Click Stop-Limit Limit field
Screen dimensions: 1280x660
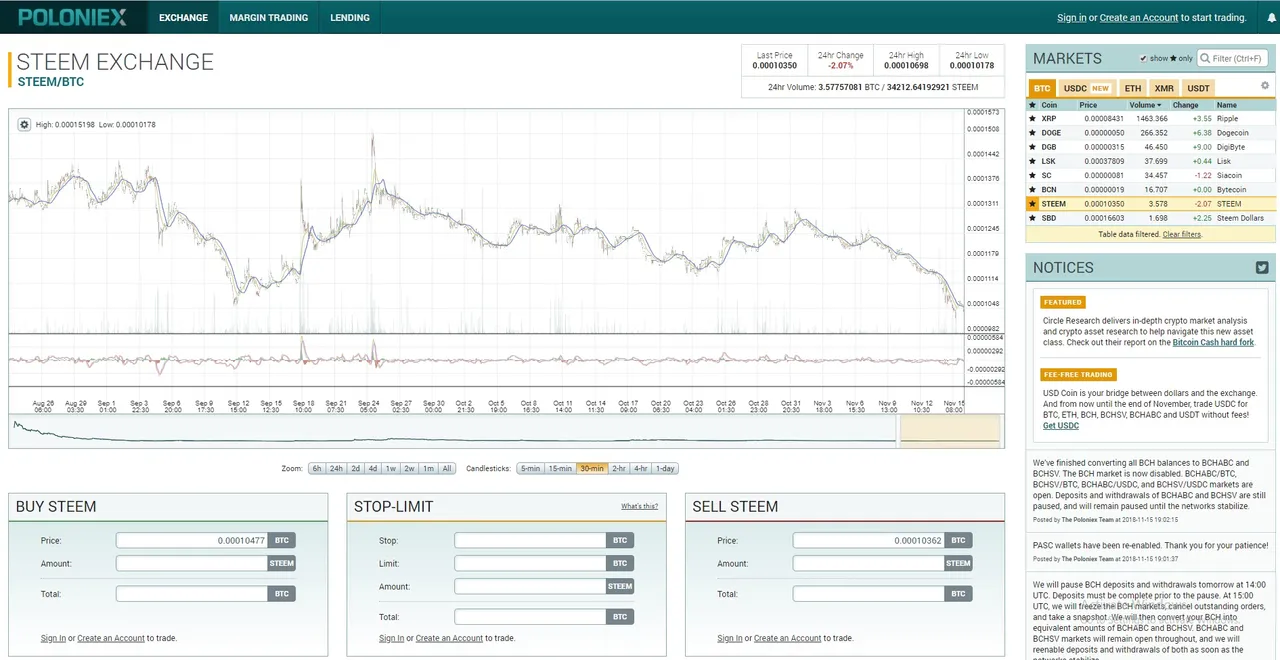pos(530,564)
